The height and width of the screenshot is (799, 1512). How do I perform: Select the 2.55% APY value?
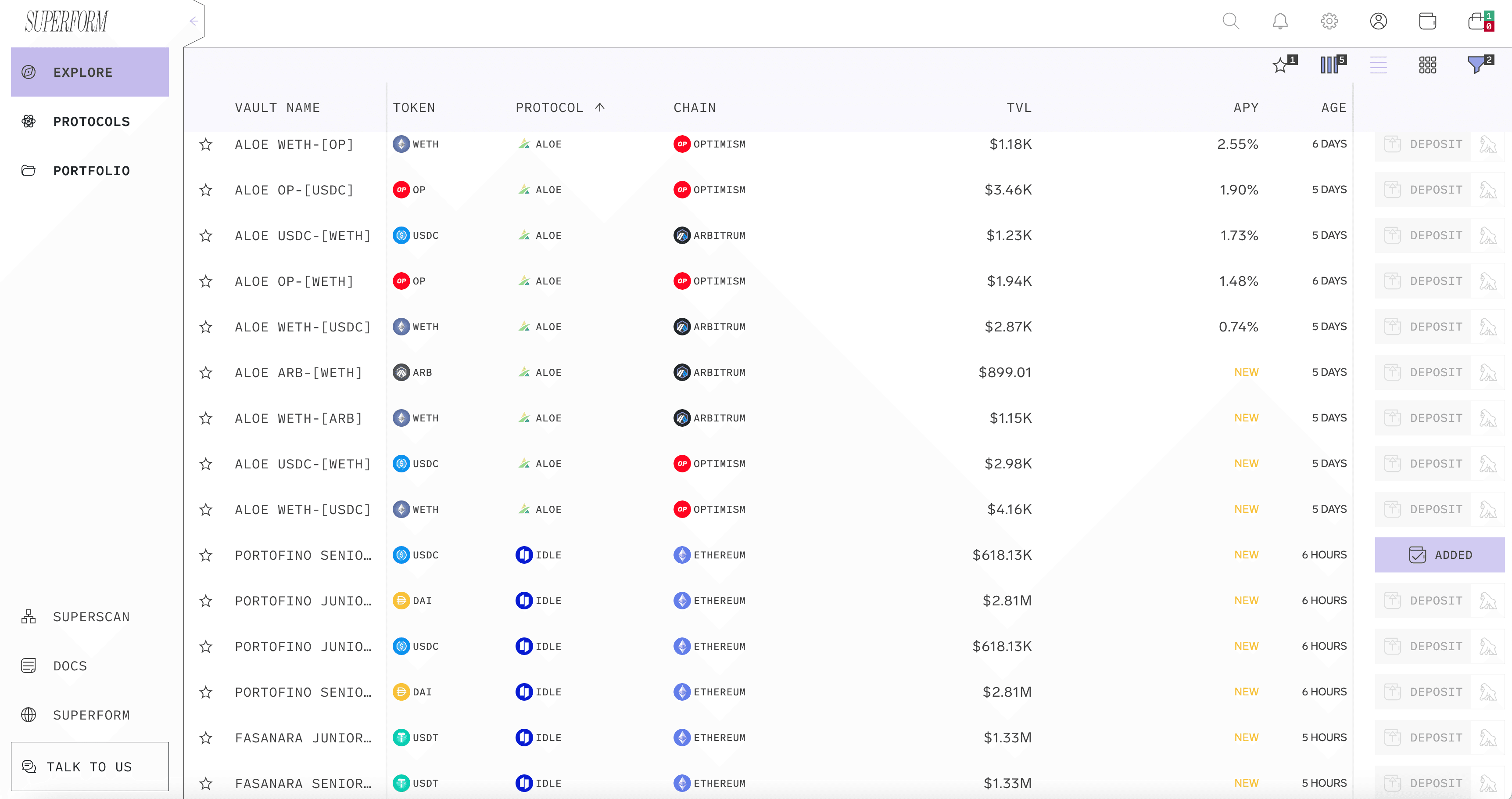pyautogui.click(x=1237, y=144)
